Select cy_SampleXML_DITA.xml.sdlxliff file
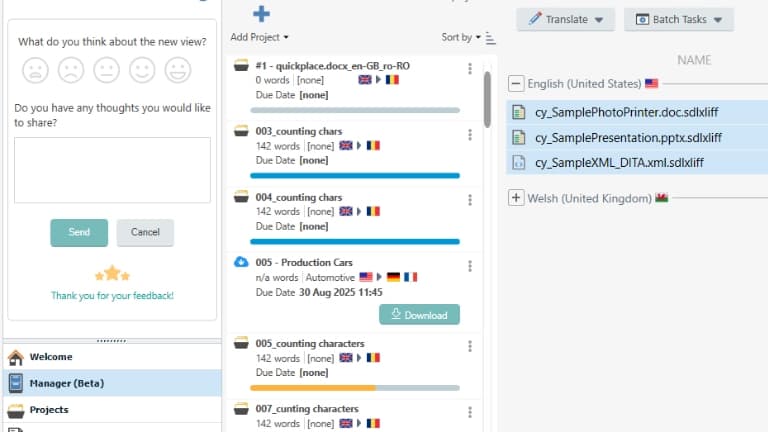 pyautogui.click(x=637, y=163)
